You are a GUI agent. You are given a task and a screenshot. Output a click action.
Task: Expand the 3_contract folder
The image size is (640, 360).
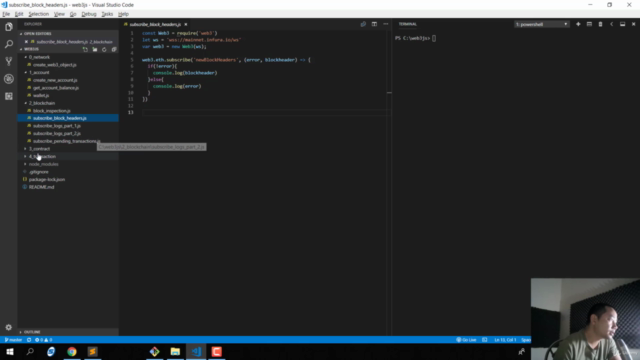point(39,149)
